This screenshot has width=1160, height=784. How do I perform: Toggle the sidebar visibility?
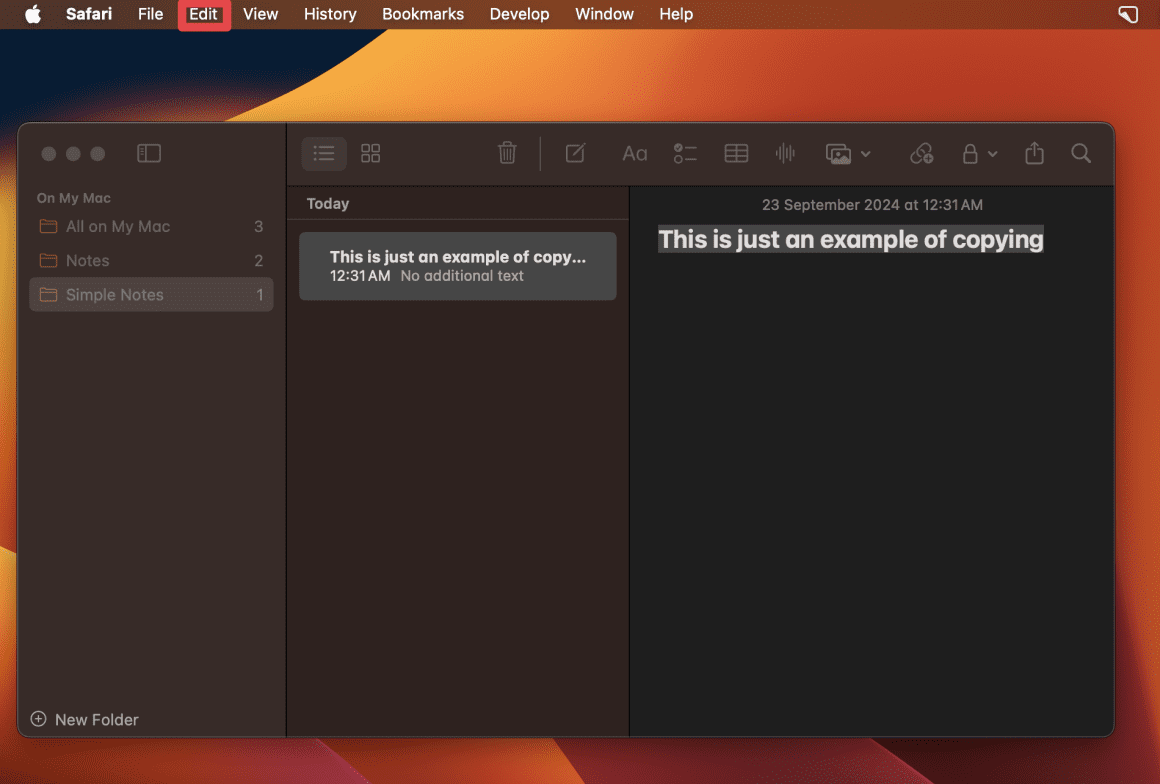point(149,153)
